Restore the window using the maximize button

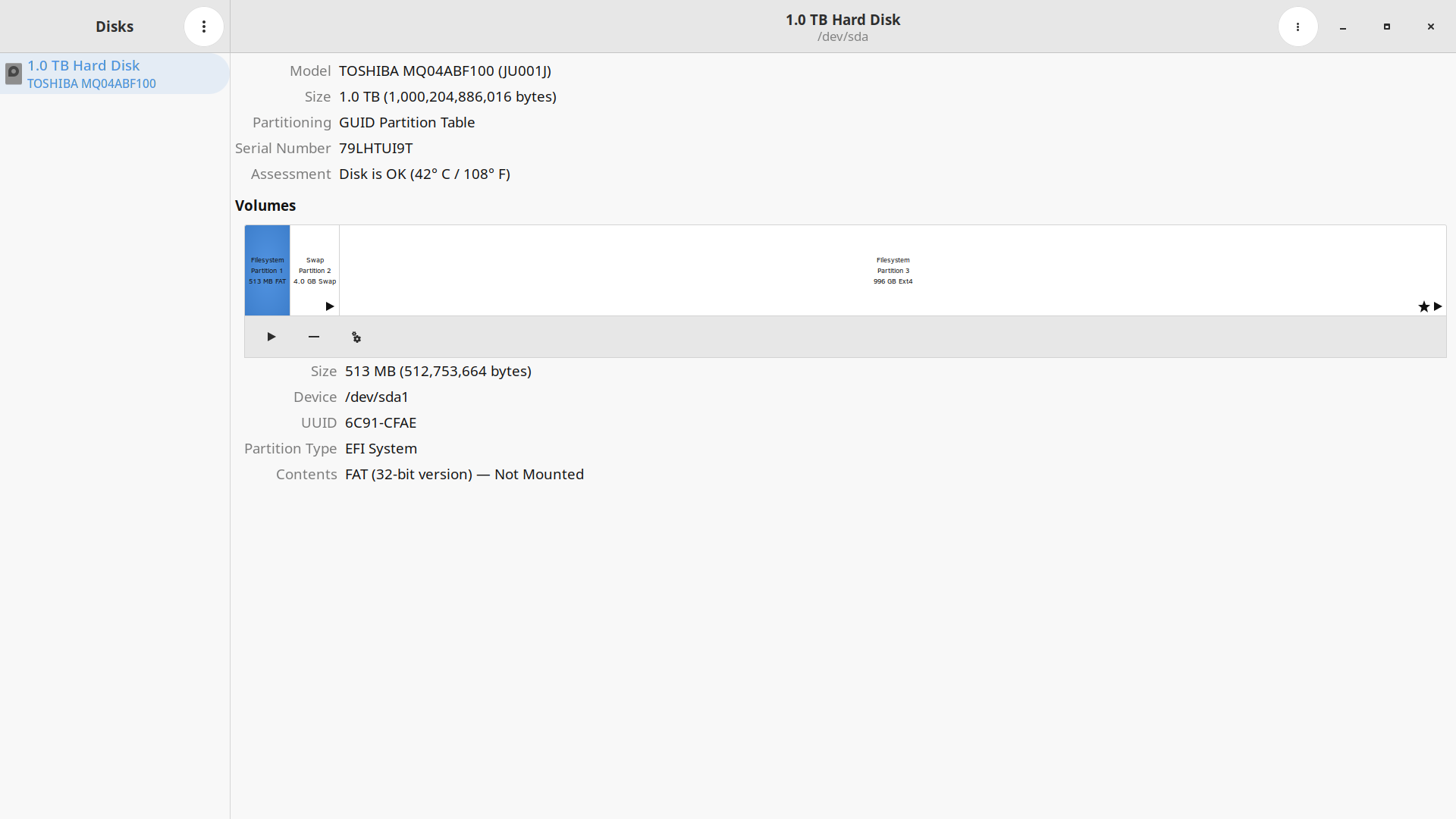point(1386,27)
